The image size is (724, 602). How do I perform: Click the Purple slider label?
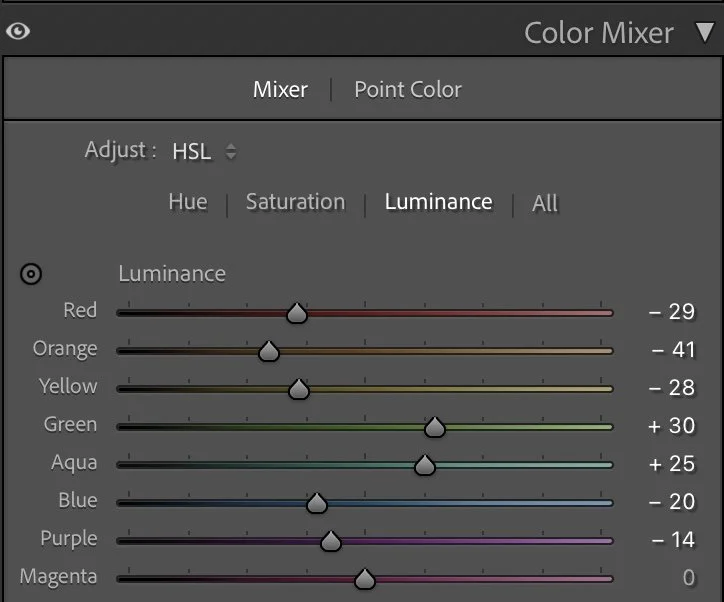tap(69, 539)
